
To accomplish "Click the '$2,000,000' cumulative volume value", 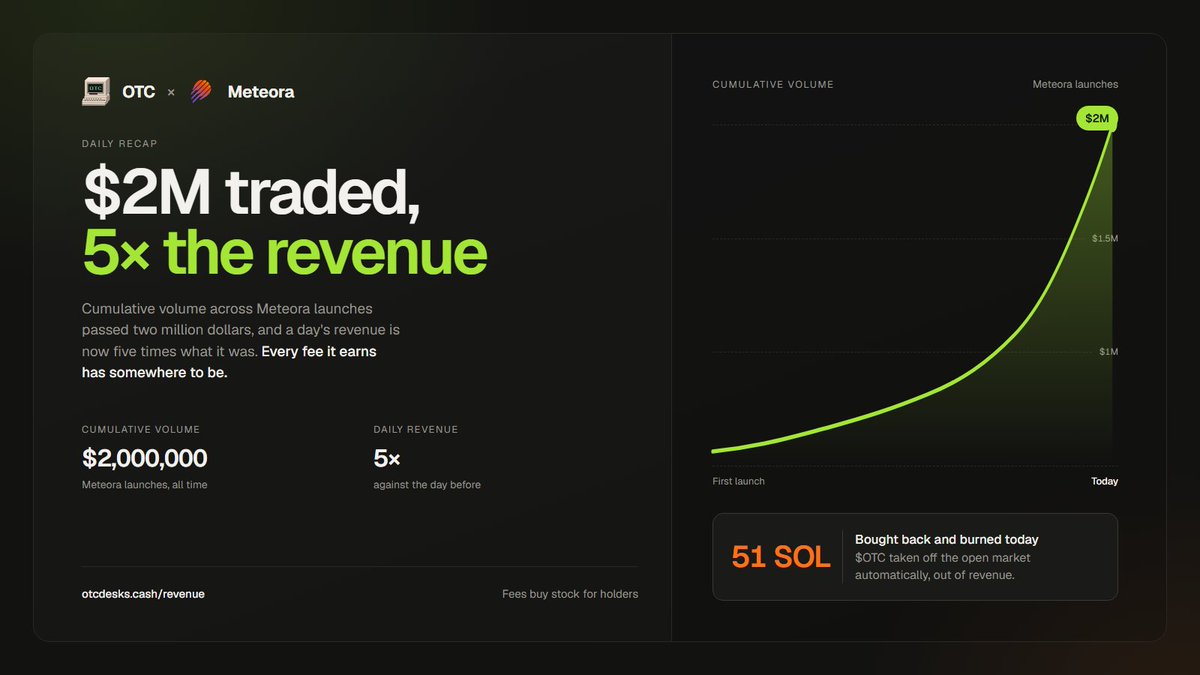I will coord(145,459).
